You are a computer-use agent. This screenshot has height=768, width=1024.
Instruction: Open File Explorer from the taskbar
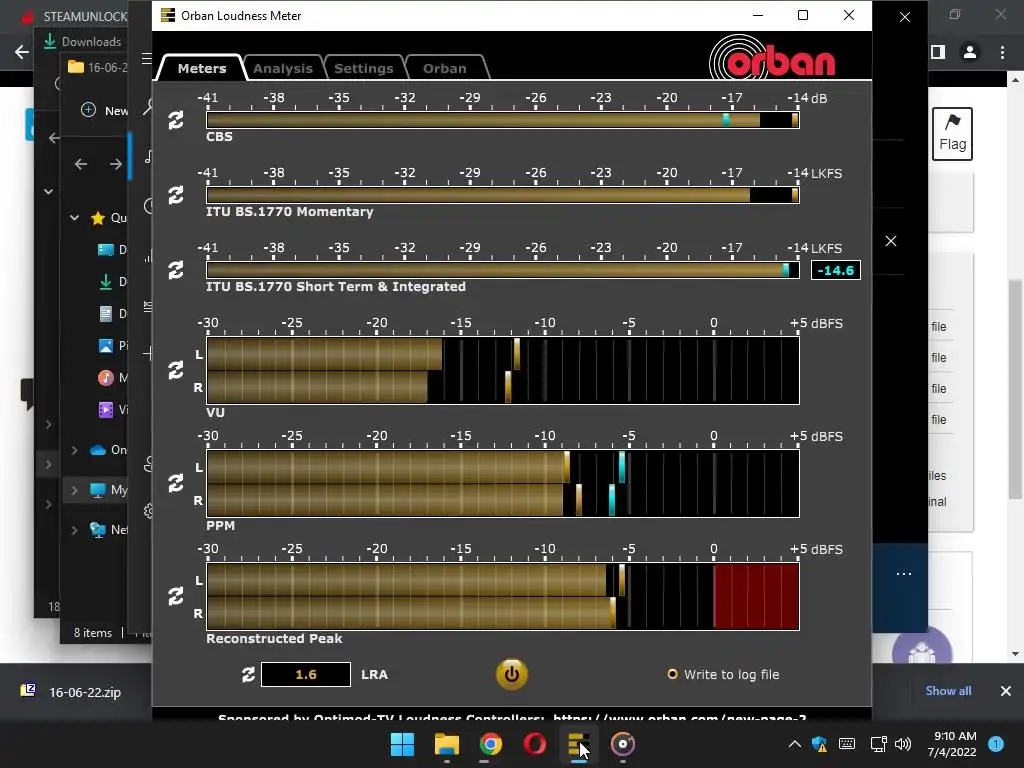(x=447, y=744)
